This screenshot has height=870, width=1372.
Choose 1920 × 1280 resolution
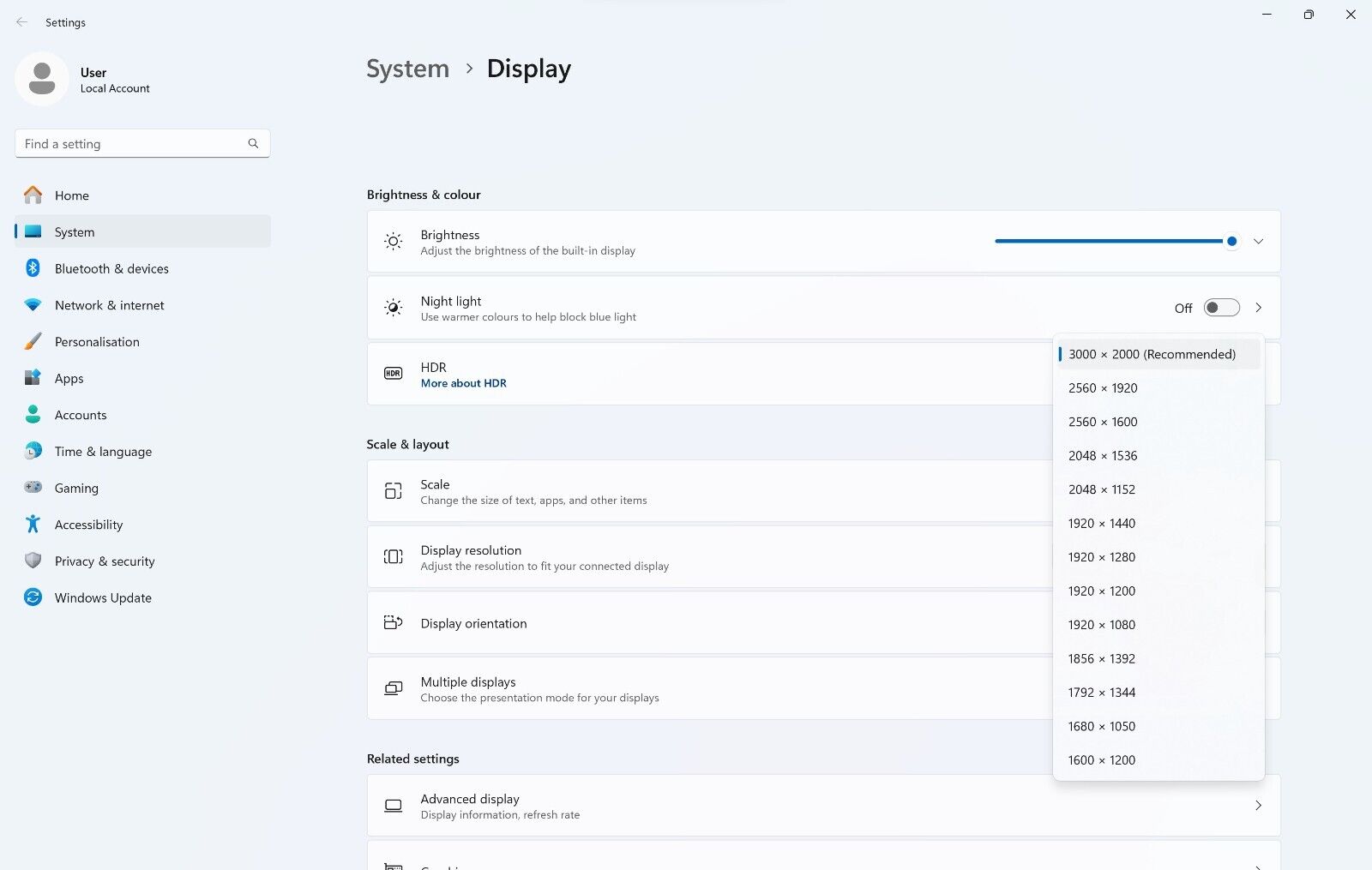1158,557
